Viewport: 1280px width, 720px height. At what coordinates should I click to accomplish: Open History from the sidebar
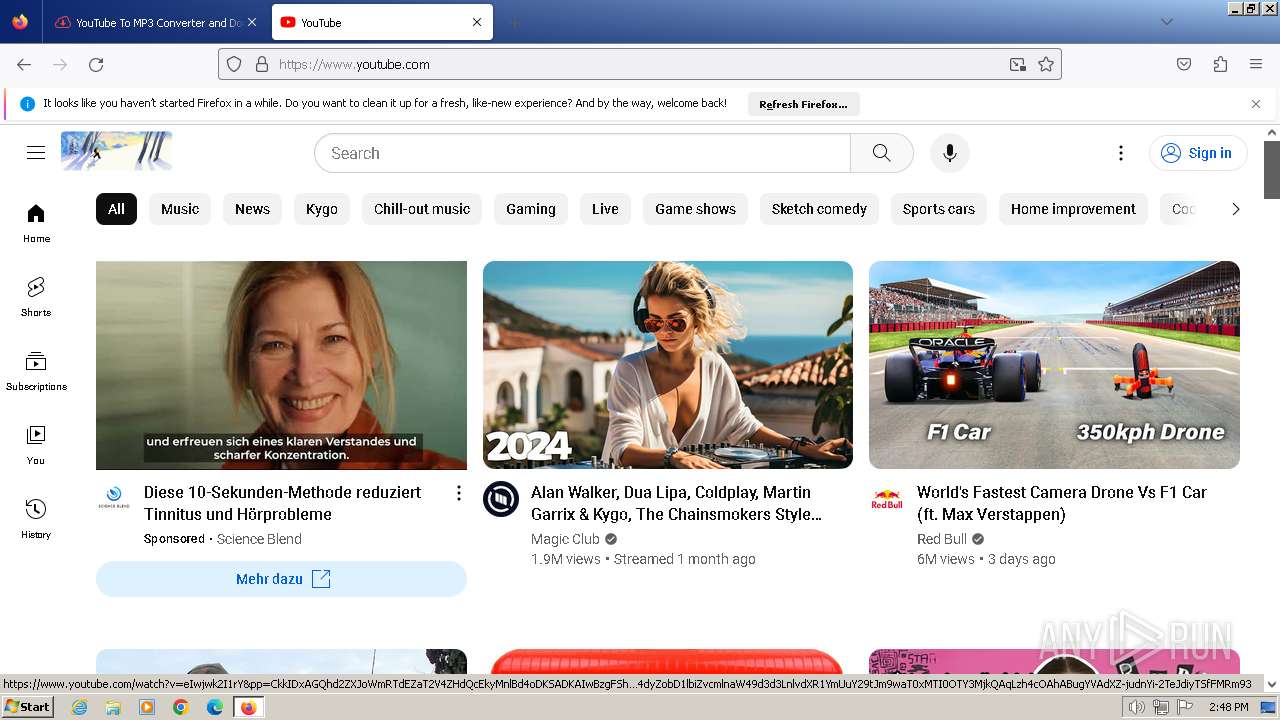click(36, 519)
